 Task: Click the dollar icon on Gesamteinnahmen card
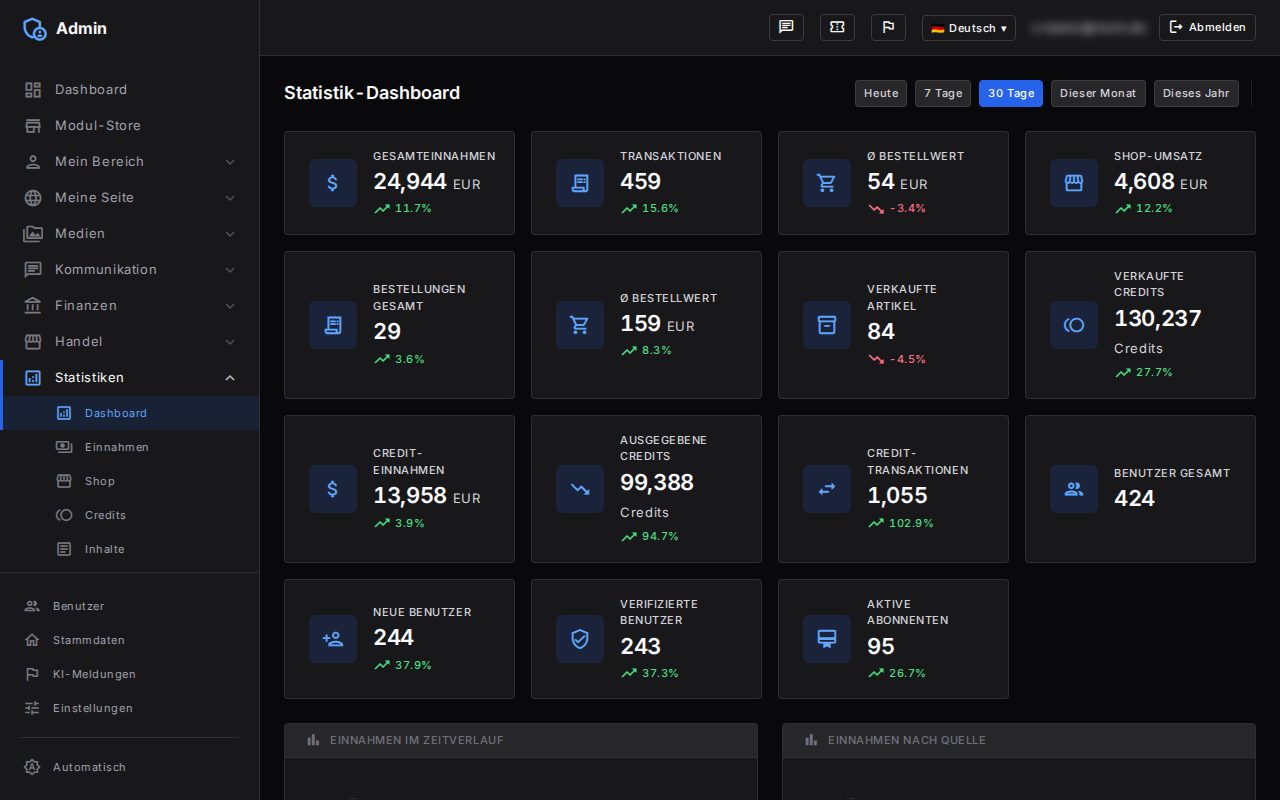click(x=333, y=183)
